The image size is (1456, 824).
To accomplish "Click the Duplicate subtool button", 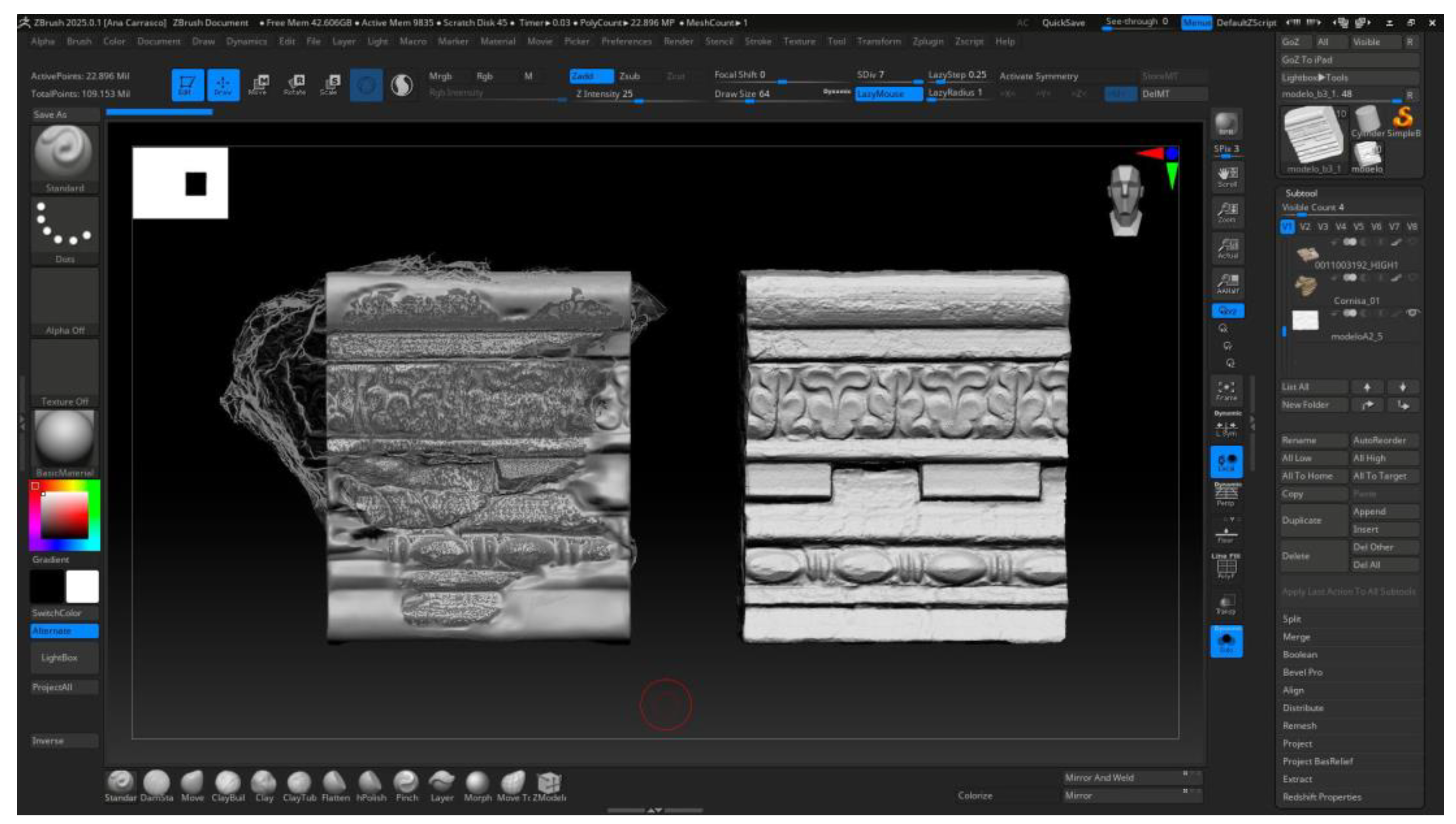I will point(1302,520).
